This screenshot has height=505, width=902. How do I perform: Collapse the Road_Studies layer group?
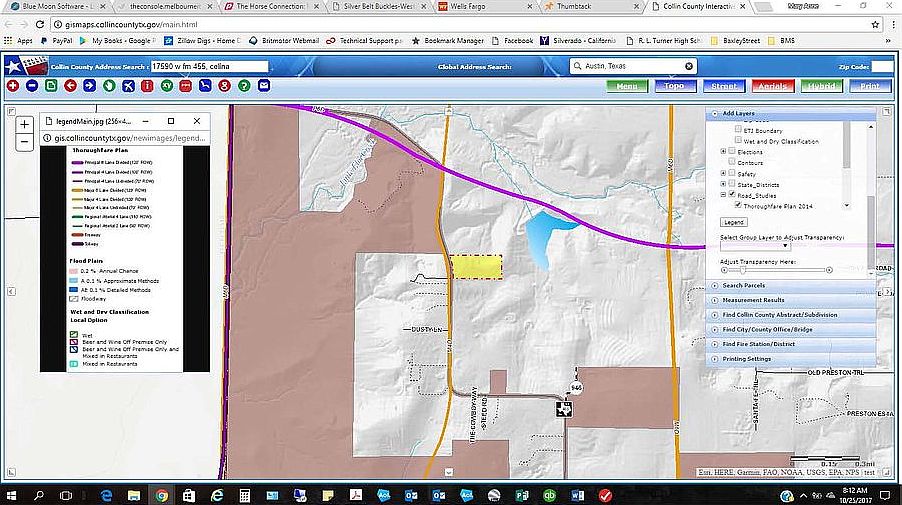[x=724, y=195]
